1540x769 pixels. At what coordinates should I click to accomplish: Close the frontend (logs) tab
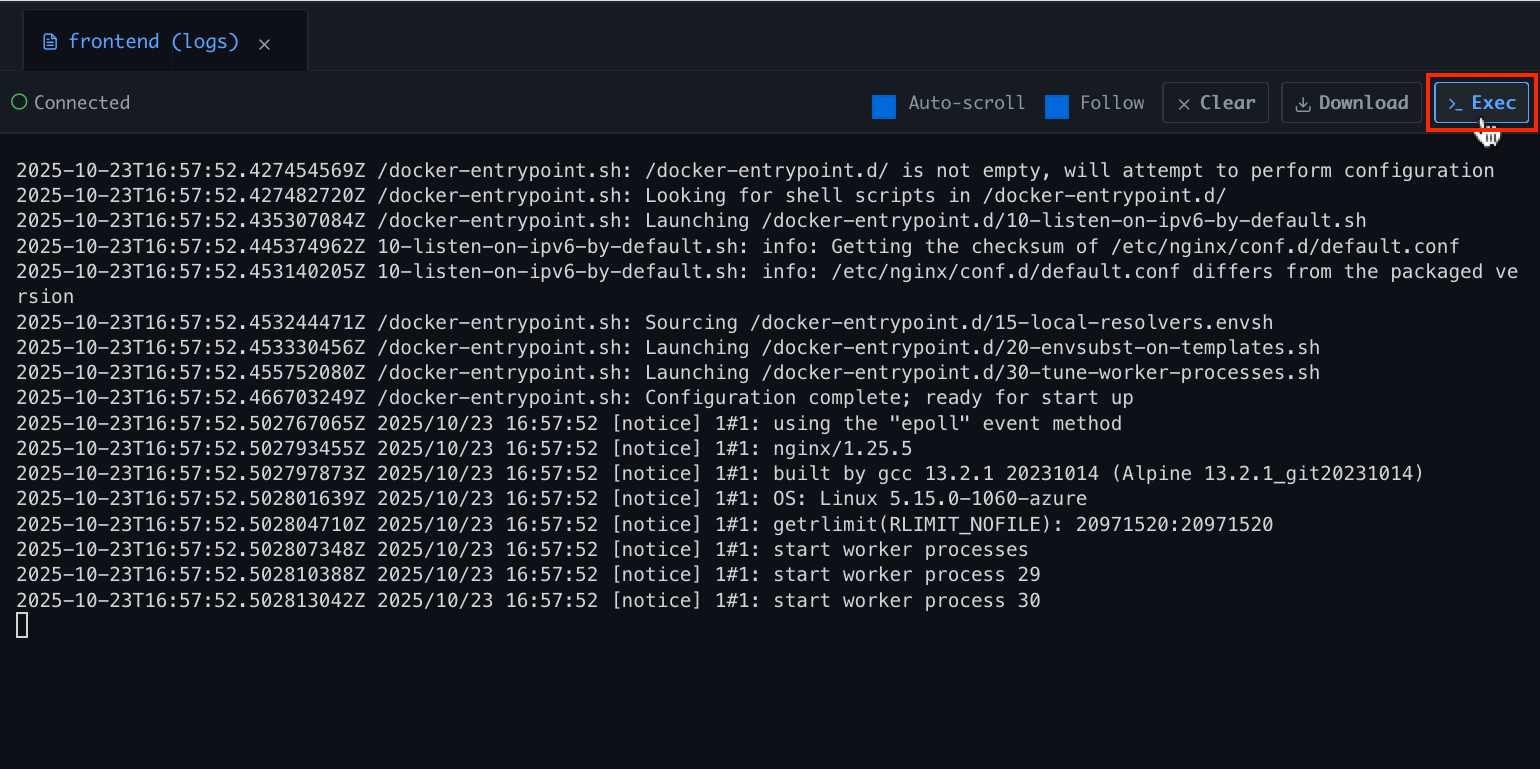click(x=264, y=44)
